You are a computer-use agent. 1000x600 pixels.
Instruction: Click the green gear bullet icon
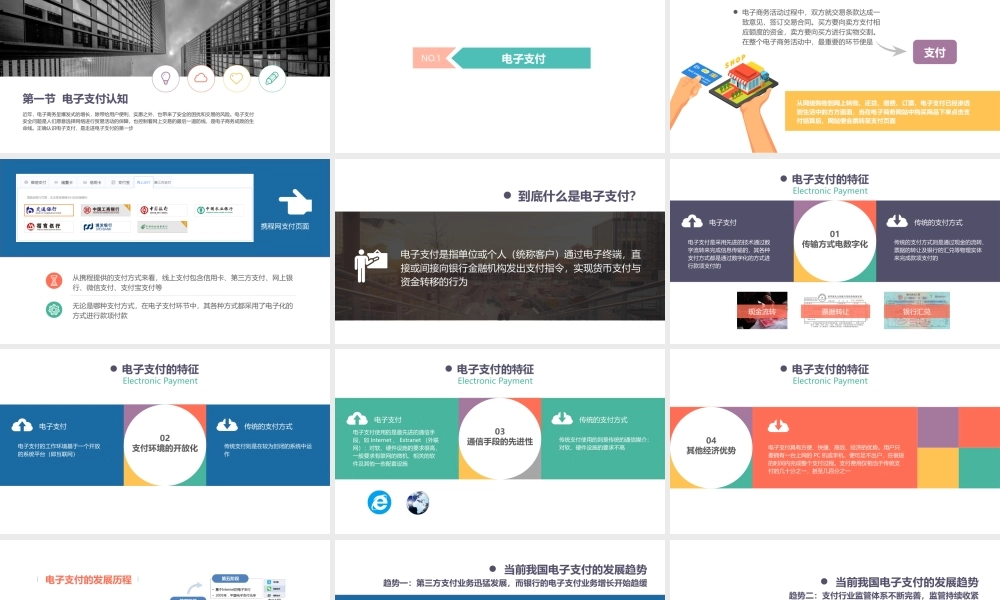(x=54, y=308)
